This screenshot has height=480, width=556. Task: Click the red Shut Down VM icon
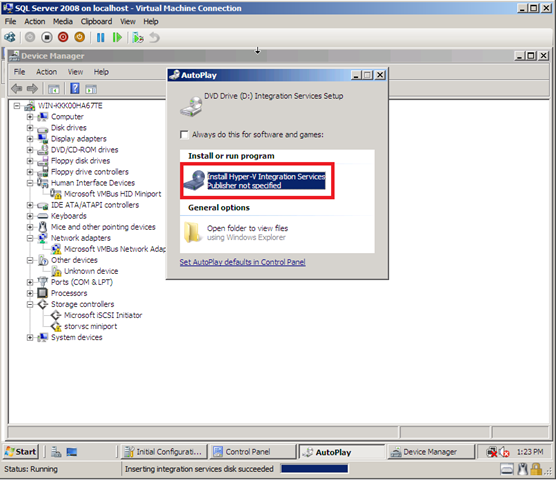click(63, 37)
